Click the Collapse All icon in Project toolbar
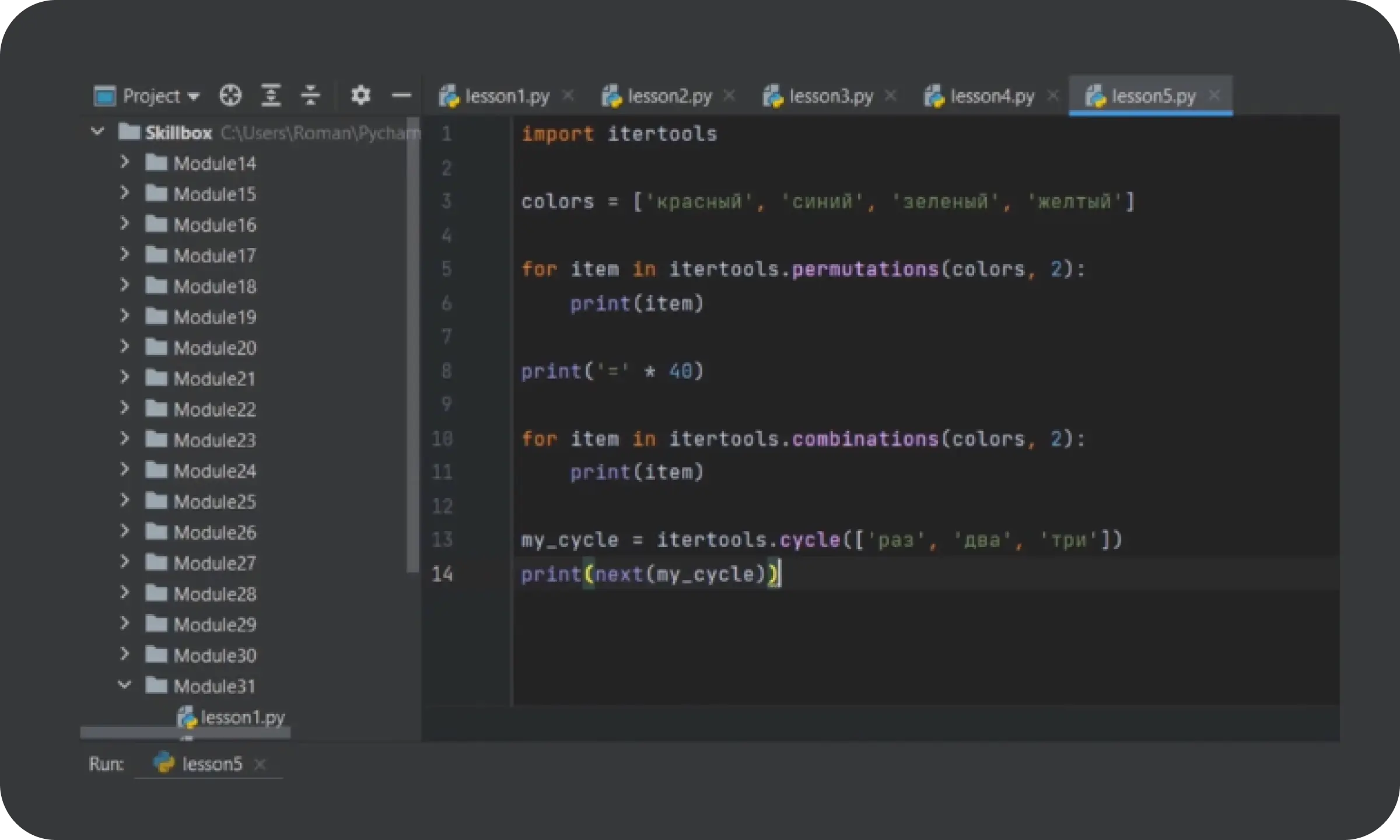 click(310, 95)
